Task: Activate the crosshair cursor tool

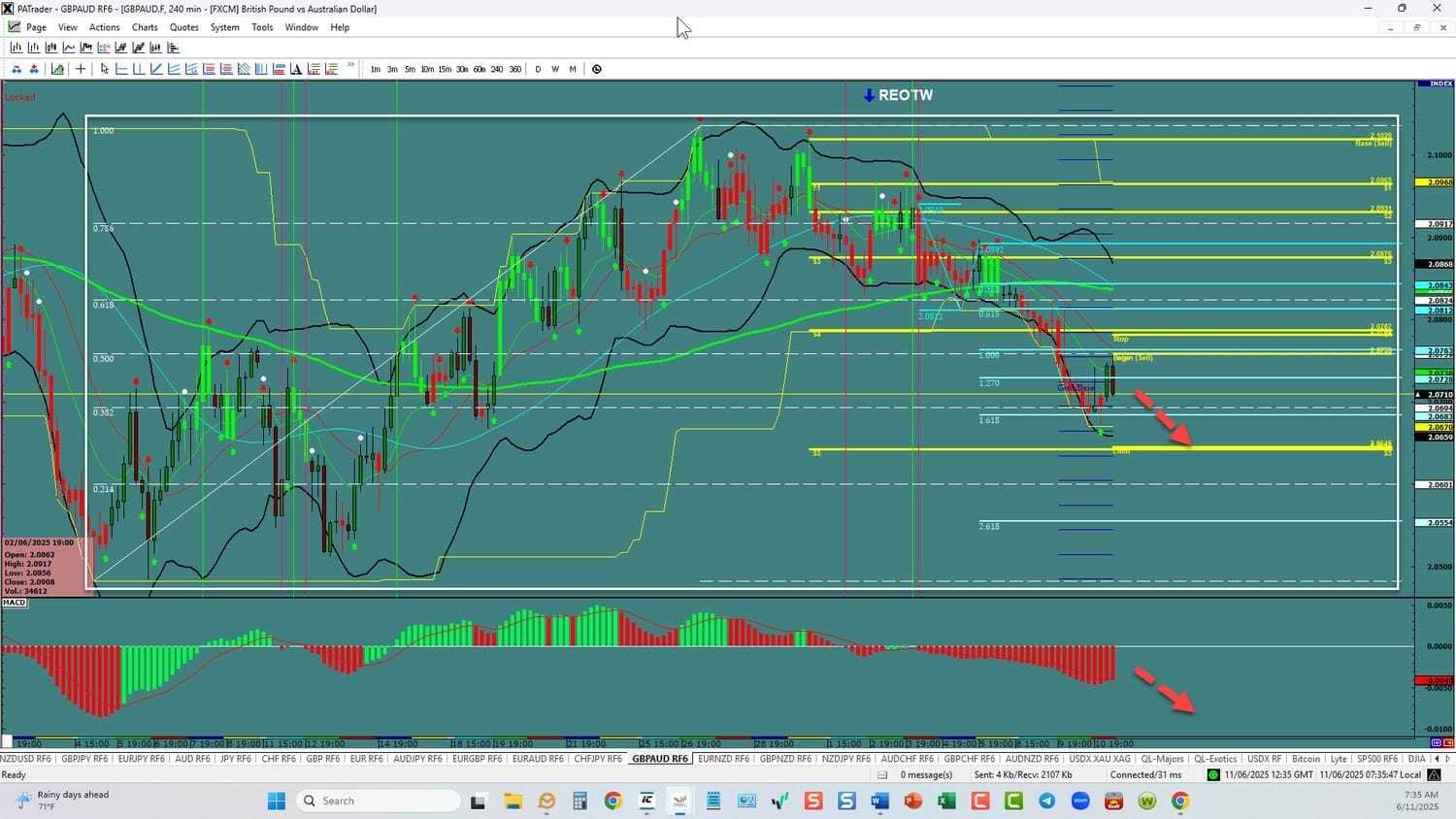Action: tap(81, 69)
